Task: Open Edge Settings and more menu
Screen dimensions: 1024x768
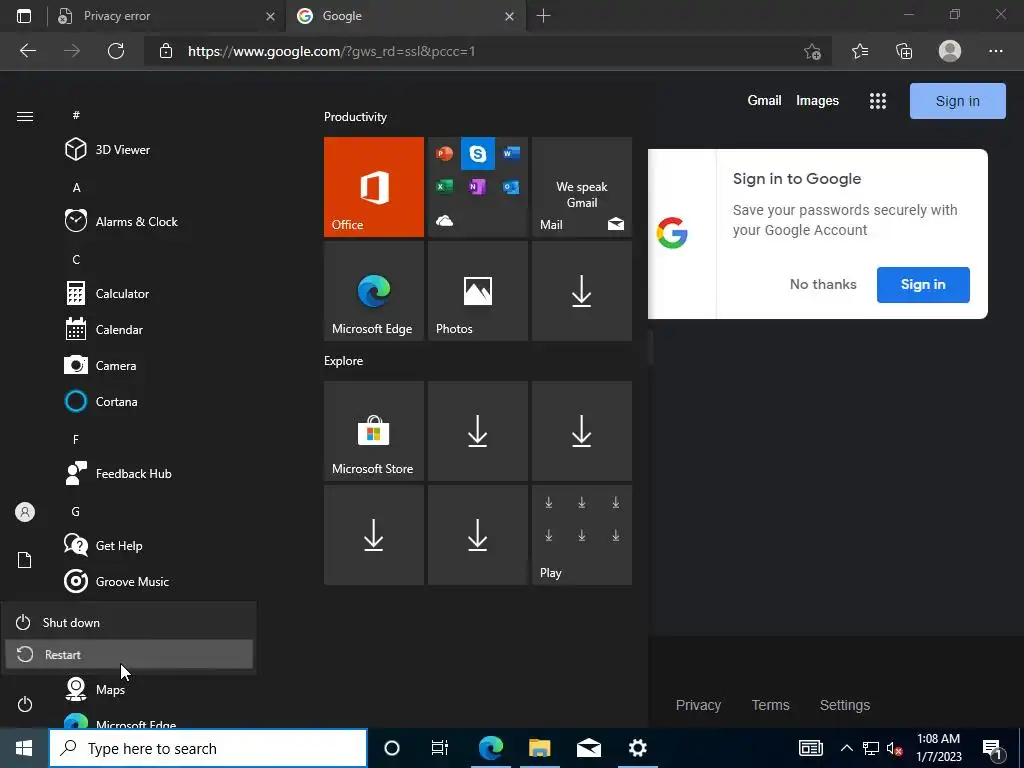Action: pos(995,51)
